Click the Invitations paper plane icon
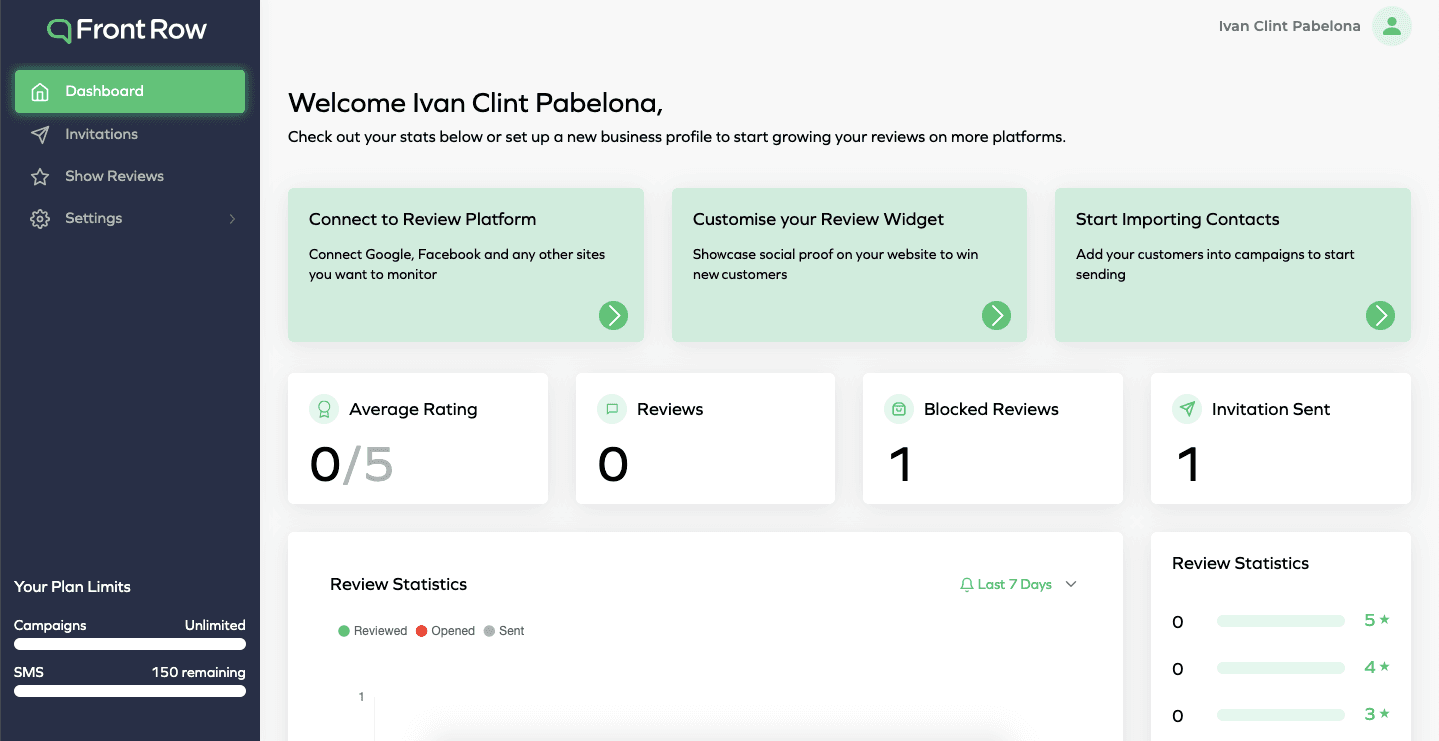The image size is (1439, 741). (x=40, y=133)
